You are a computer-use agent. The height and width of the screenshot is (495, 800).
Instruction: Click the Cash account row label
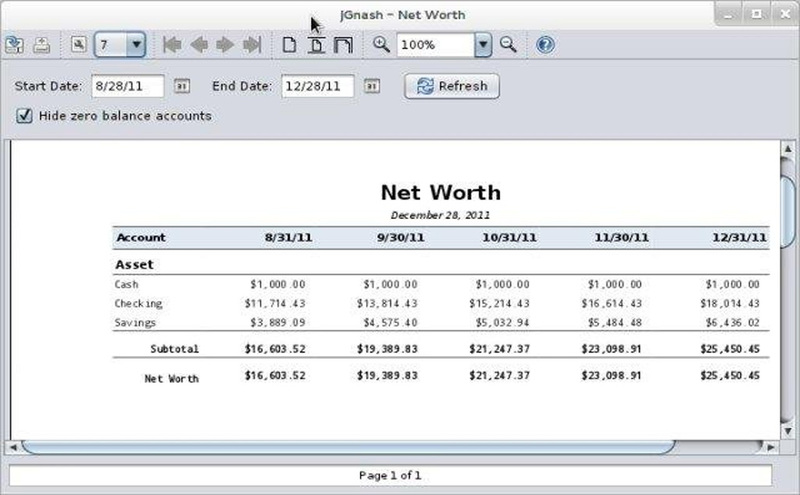tap(126, 284)
